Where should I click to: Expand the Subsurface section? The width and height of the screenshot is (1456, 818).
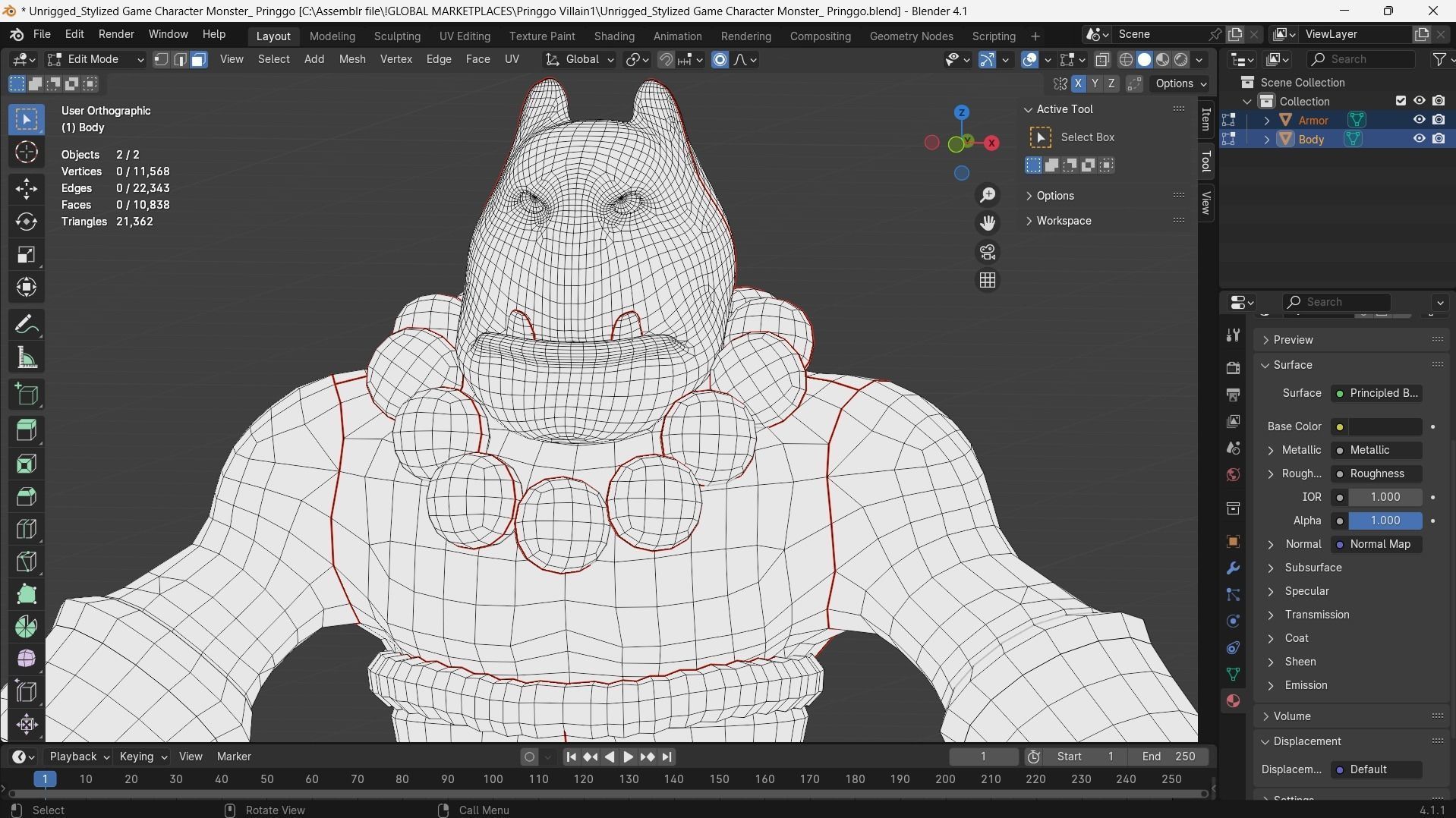point(1313,568)
